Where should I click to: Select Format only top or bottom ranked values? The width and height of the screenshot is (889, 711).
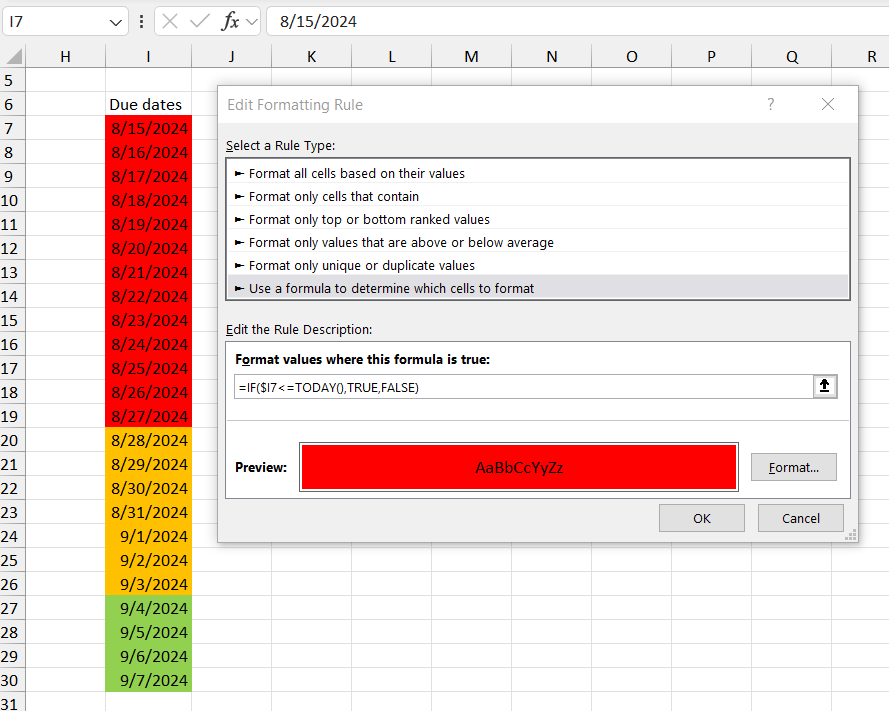tap(538, 219)
